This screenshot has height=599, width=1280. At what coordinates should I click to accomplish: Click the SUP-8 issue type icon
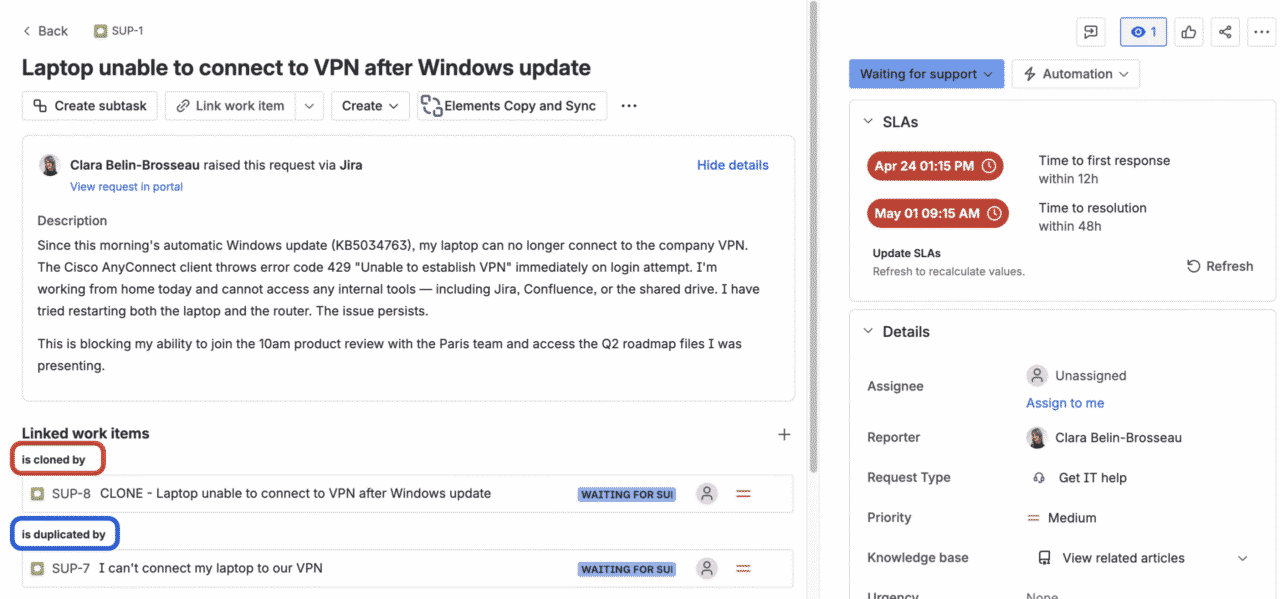37,494
